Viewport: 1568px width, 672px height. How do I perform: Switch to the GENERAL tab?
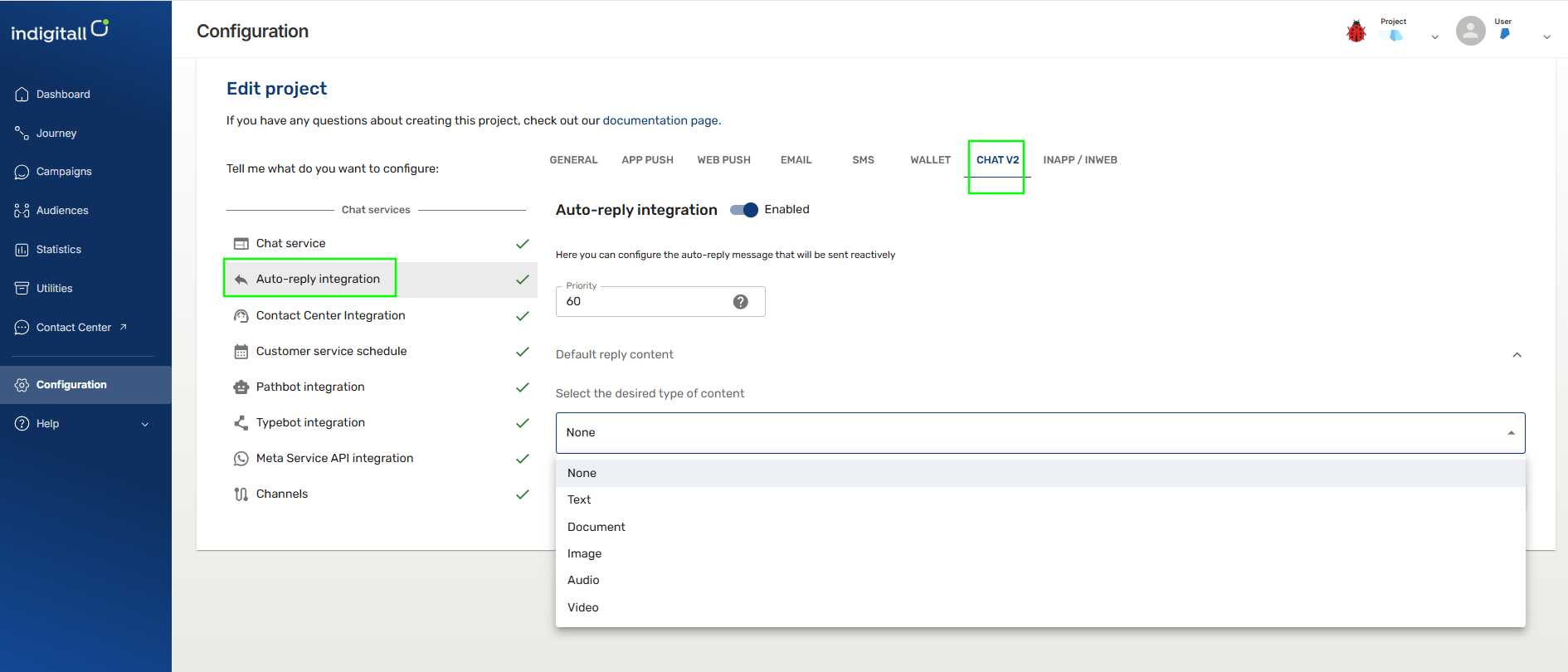pos(573,160)
